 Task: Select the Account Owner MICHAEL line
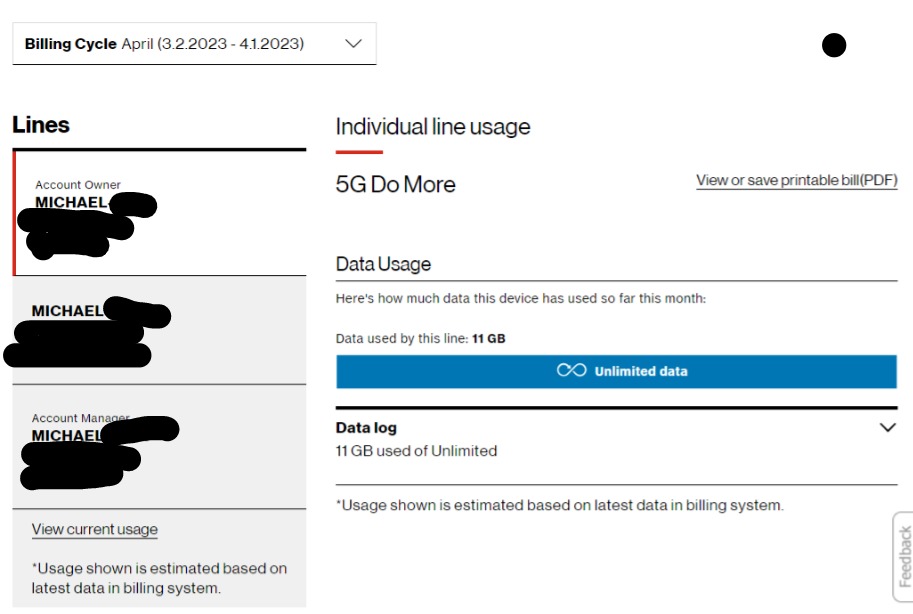coord(160,213)
